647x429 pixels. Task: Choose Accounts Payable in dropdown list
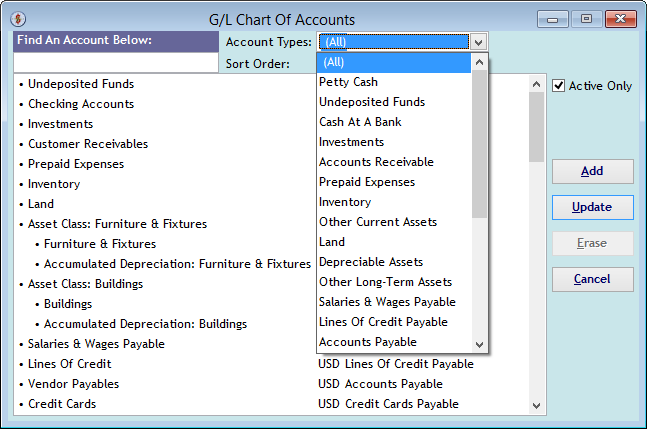pos(394,342)
